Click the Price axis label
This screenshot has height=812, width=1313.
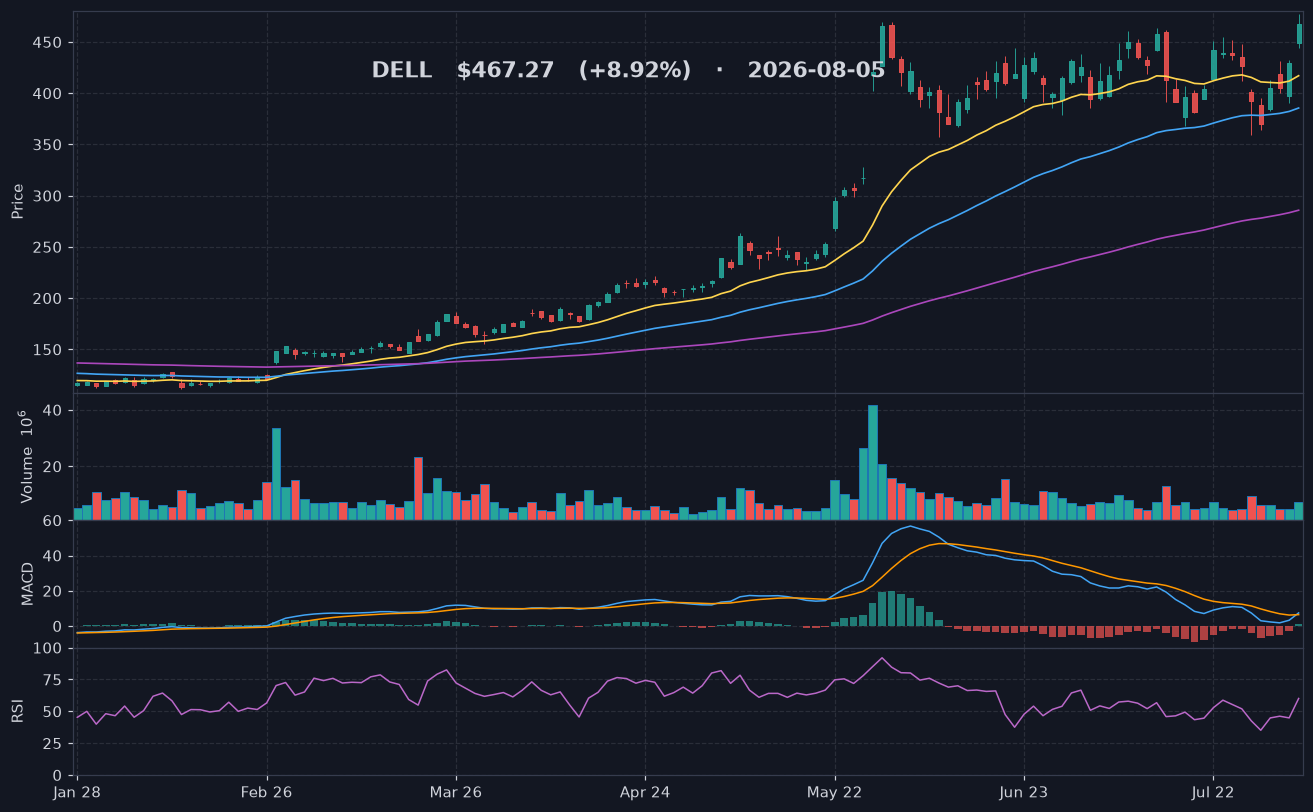(17, 201)
